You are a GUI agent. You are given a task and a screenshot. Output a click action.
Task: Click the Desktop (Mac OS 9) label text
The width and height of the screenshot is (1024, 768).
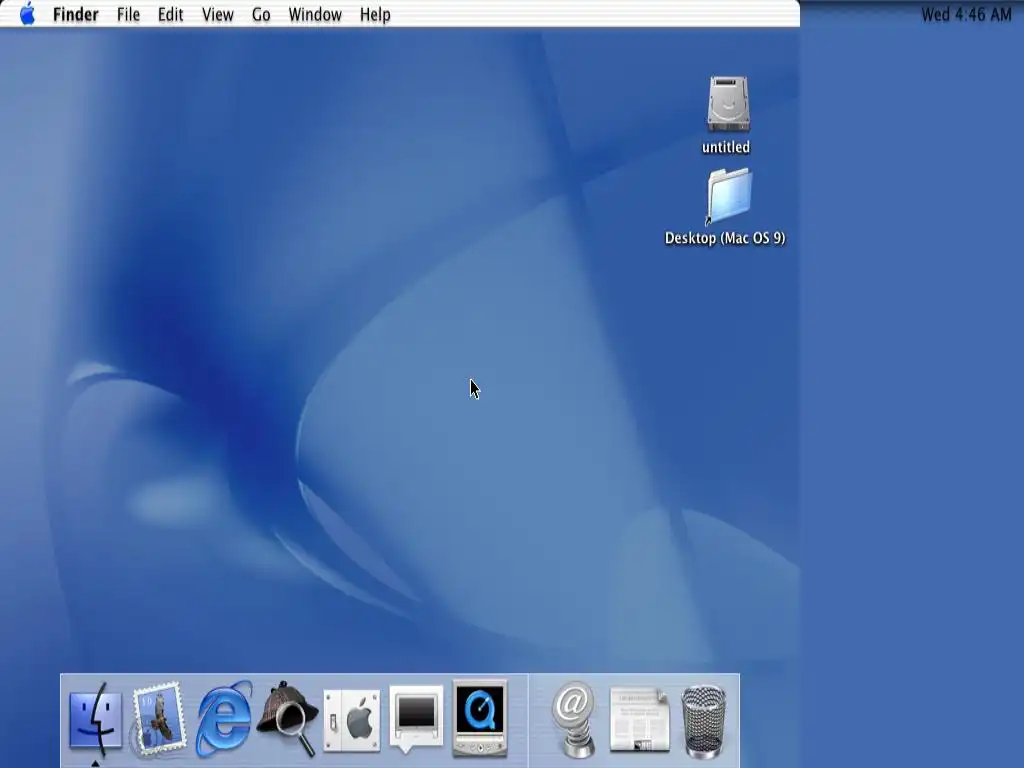[x=725, y=238]
